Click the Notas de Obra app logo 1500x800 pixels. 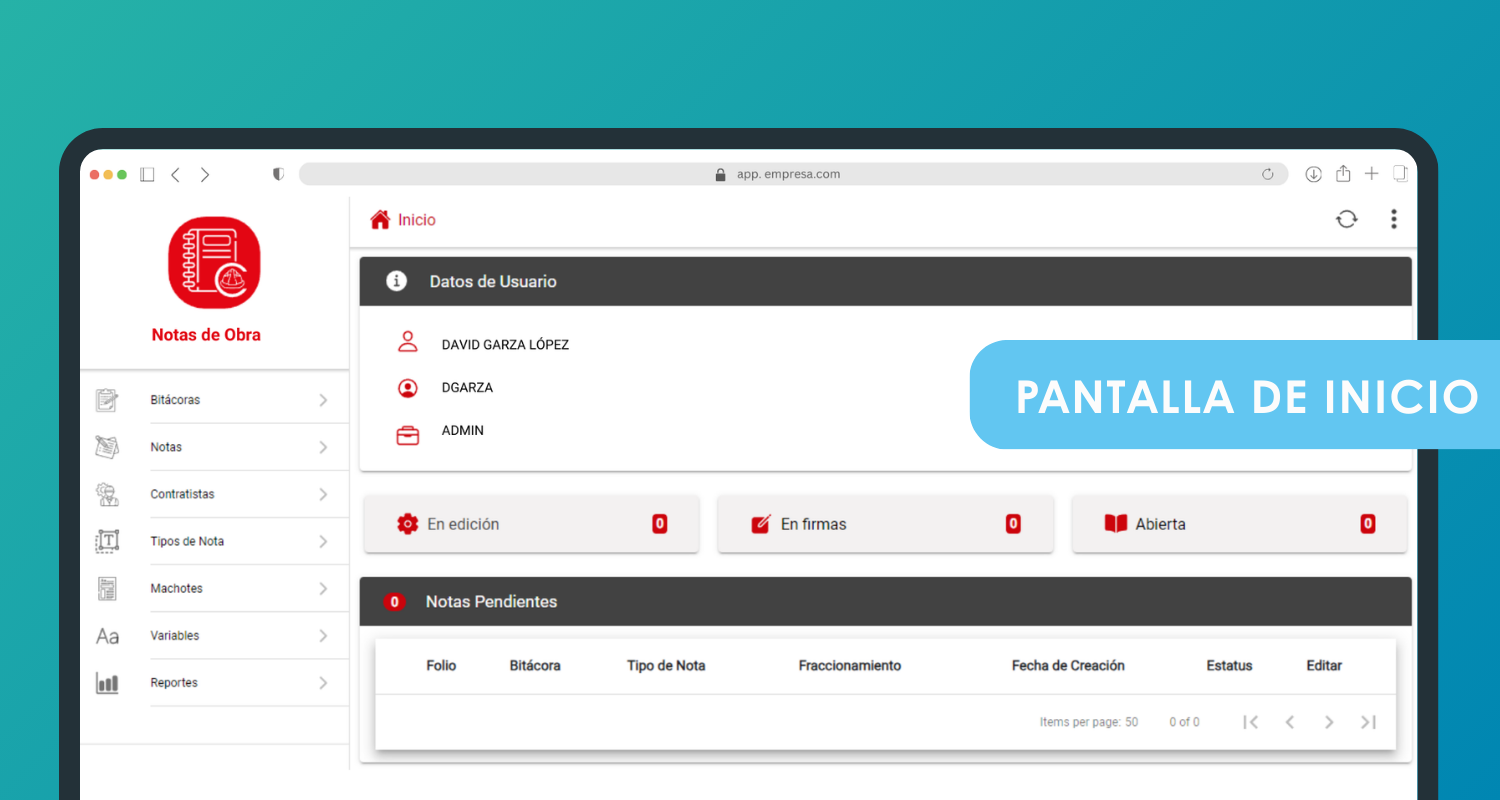click(214, 263)
